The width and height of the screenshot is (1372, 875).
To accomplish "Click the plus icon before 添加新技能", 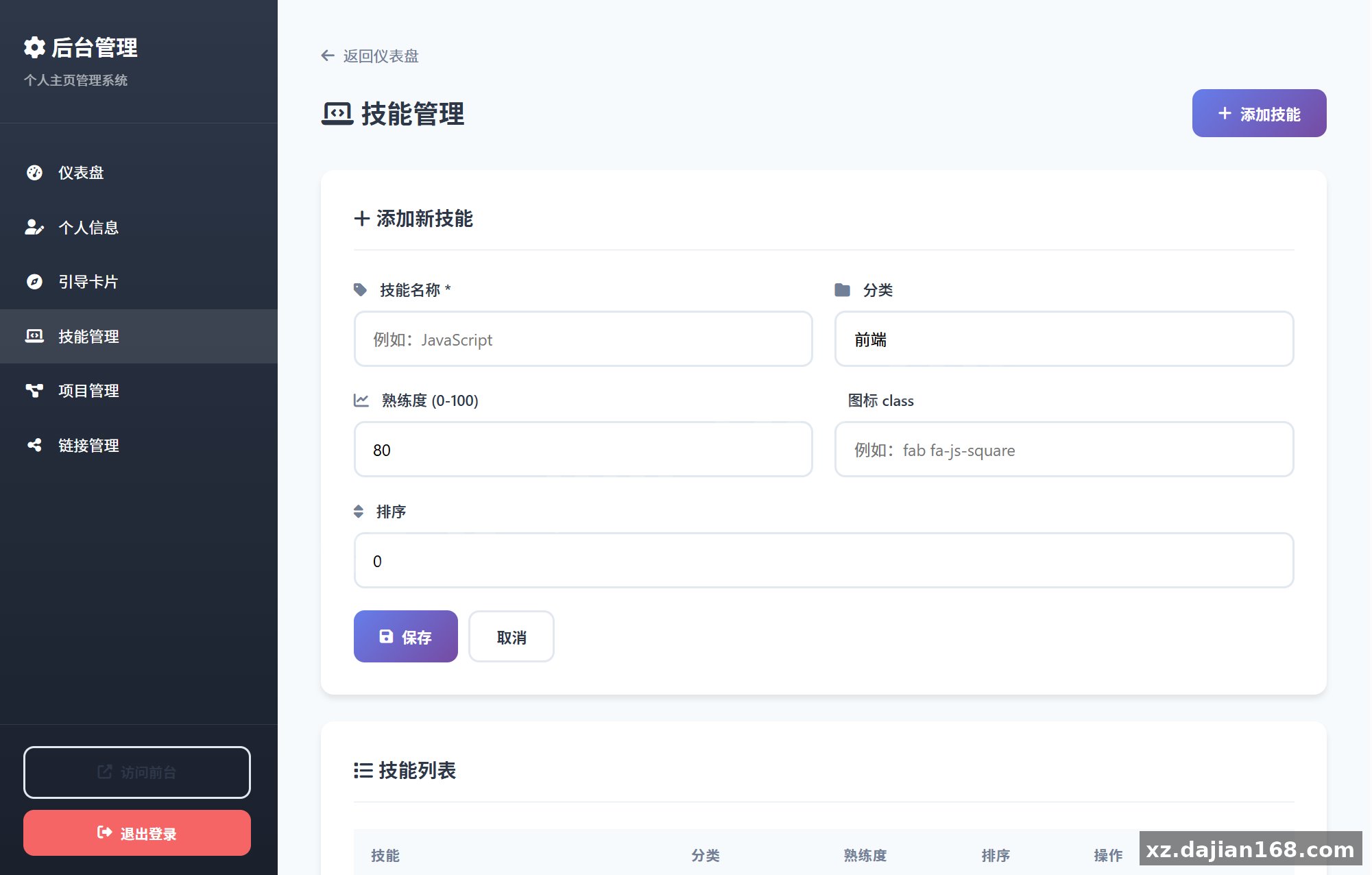I will pos(361,219).
